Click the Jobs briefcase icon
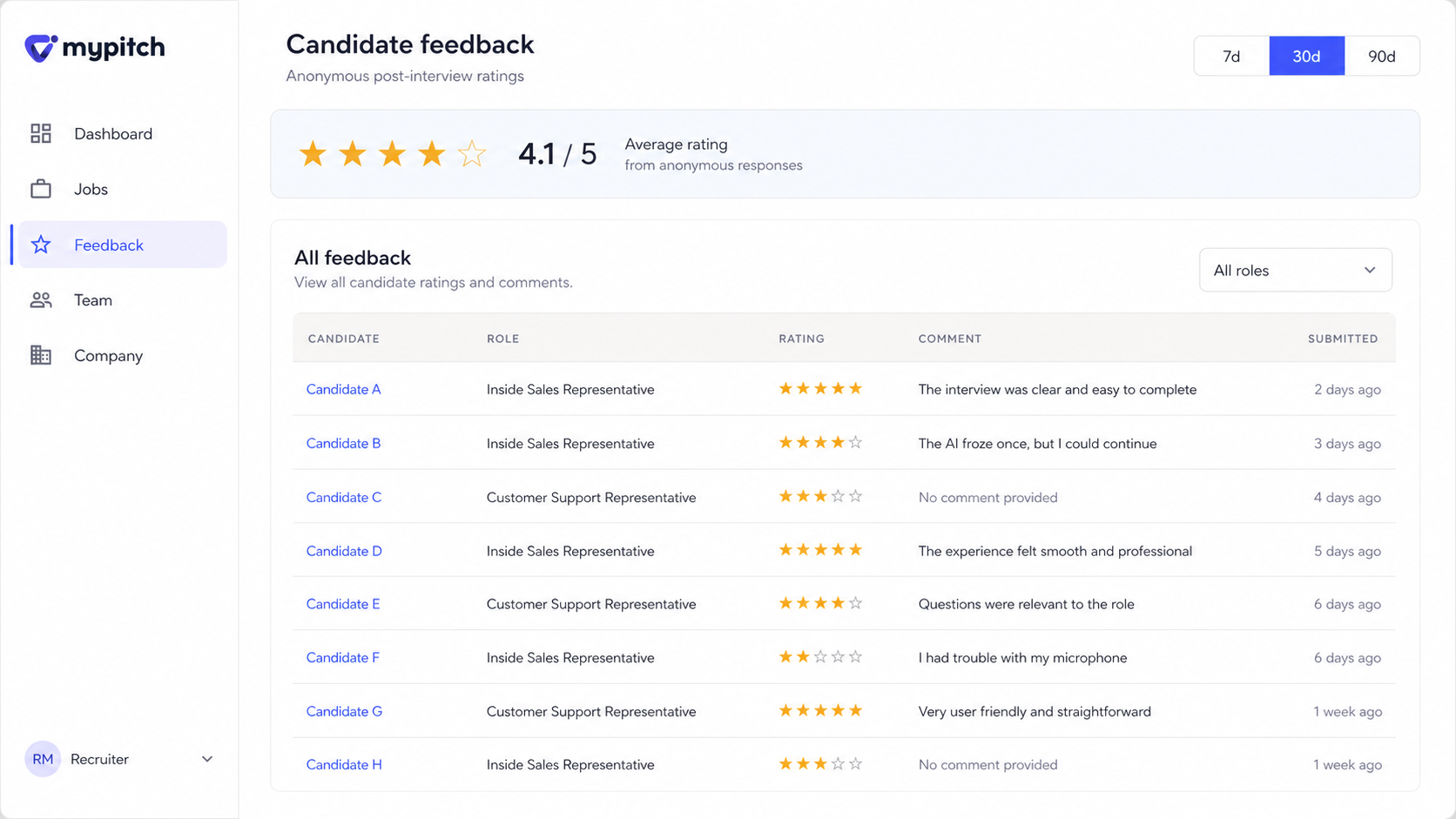Image resolution: width=1456 pixels, height=819 pixels. (x=41, y=189)
